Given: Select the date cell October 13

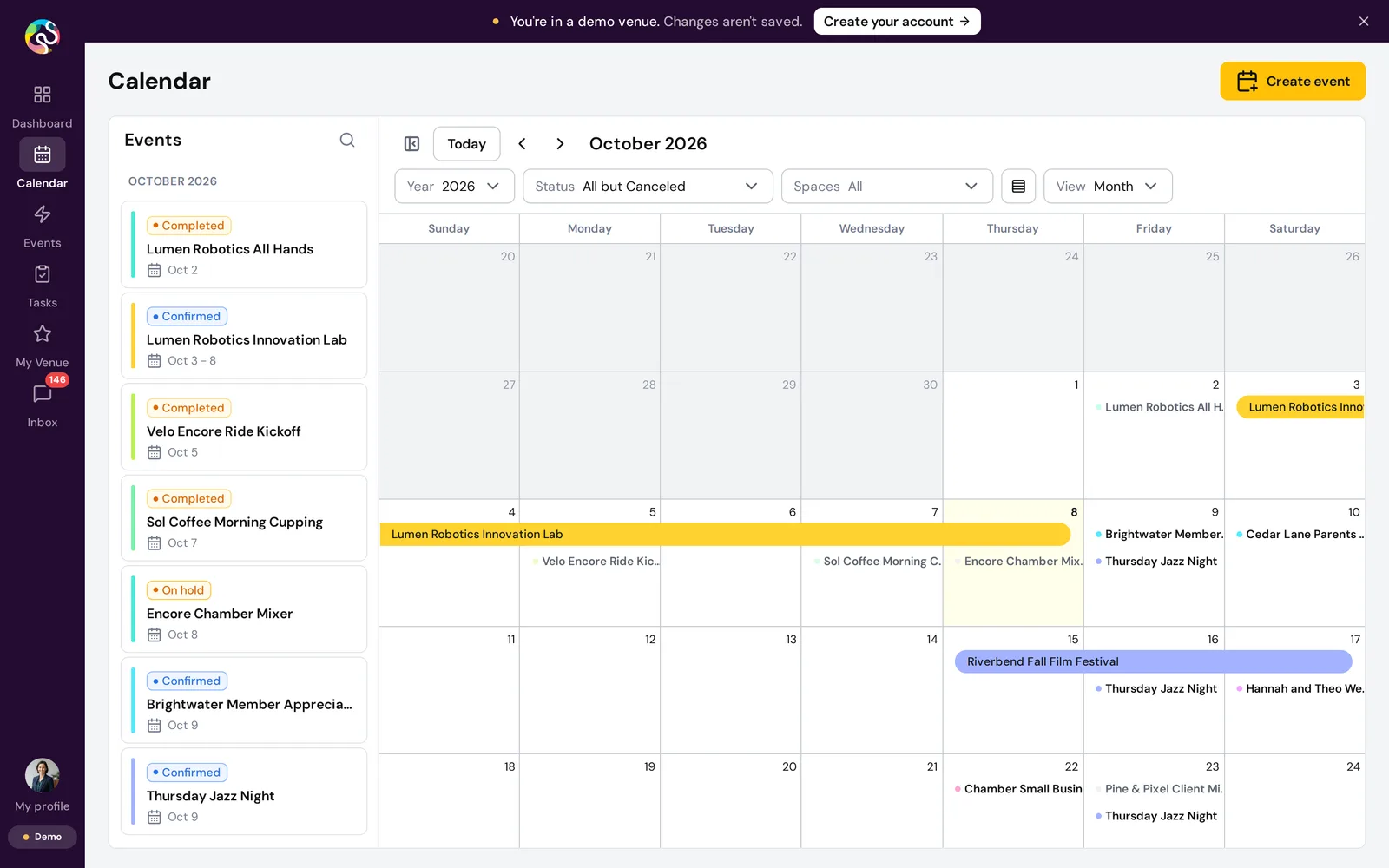Looking at the screenshot, I should (731, 690).
